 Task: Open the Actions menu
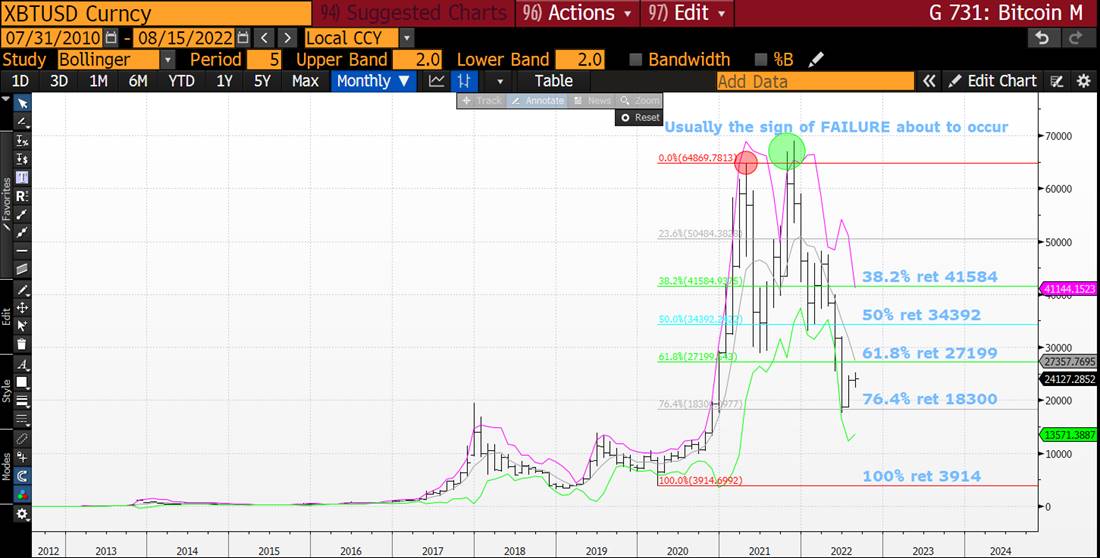pos(577,13)
